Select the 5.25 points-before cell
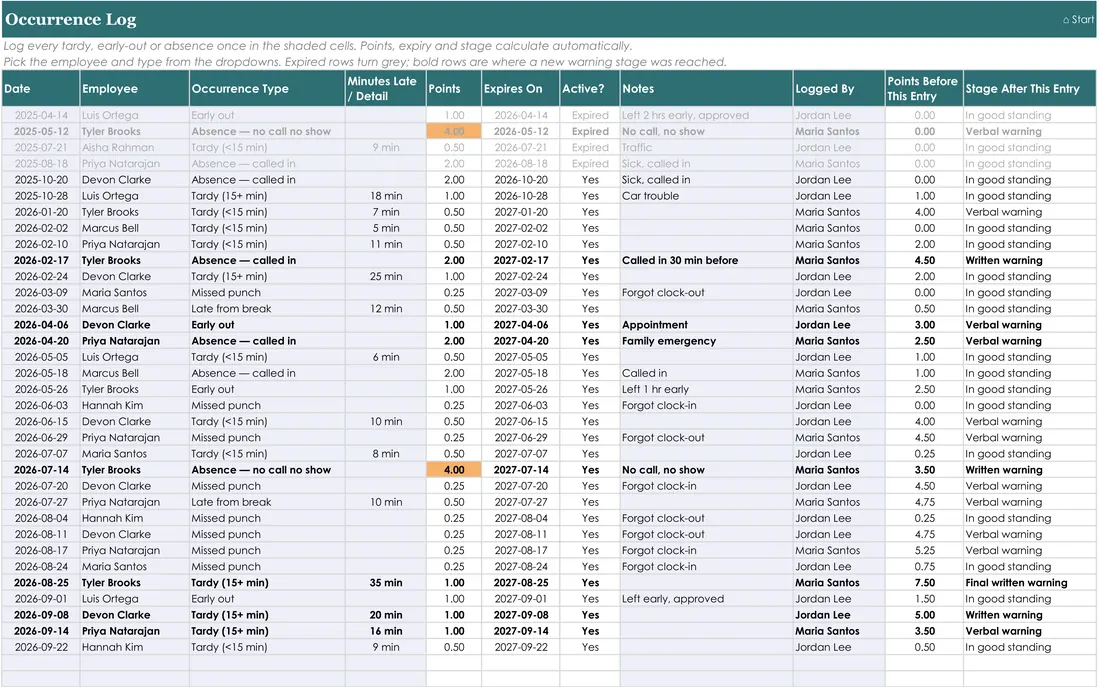Image resolution: width=1100 pixels, height=687 pixels. point(924,551)
